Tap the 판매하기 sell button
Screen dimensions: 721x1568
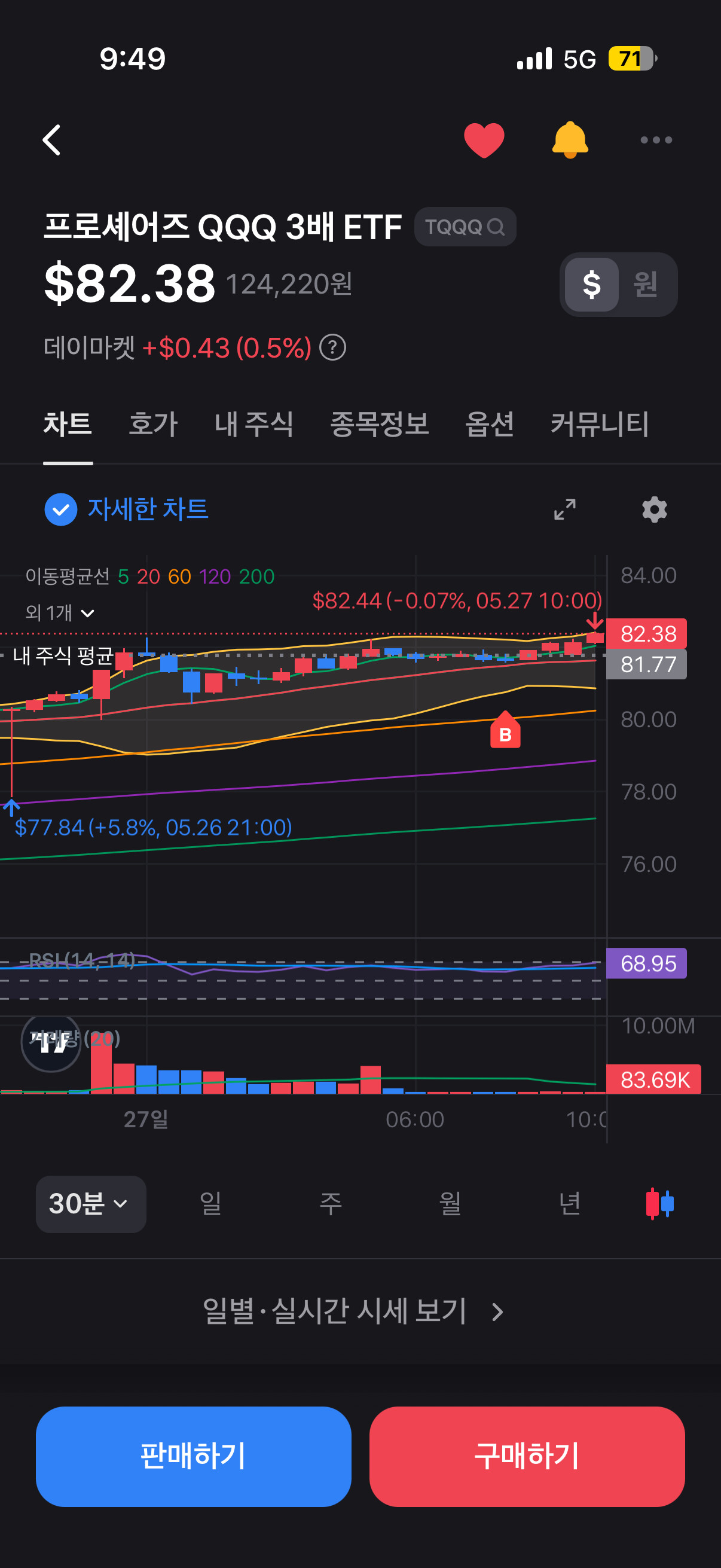(194, 1457)
